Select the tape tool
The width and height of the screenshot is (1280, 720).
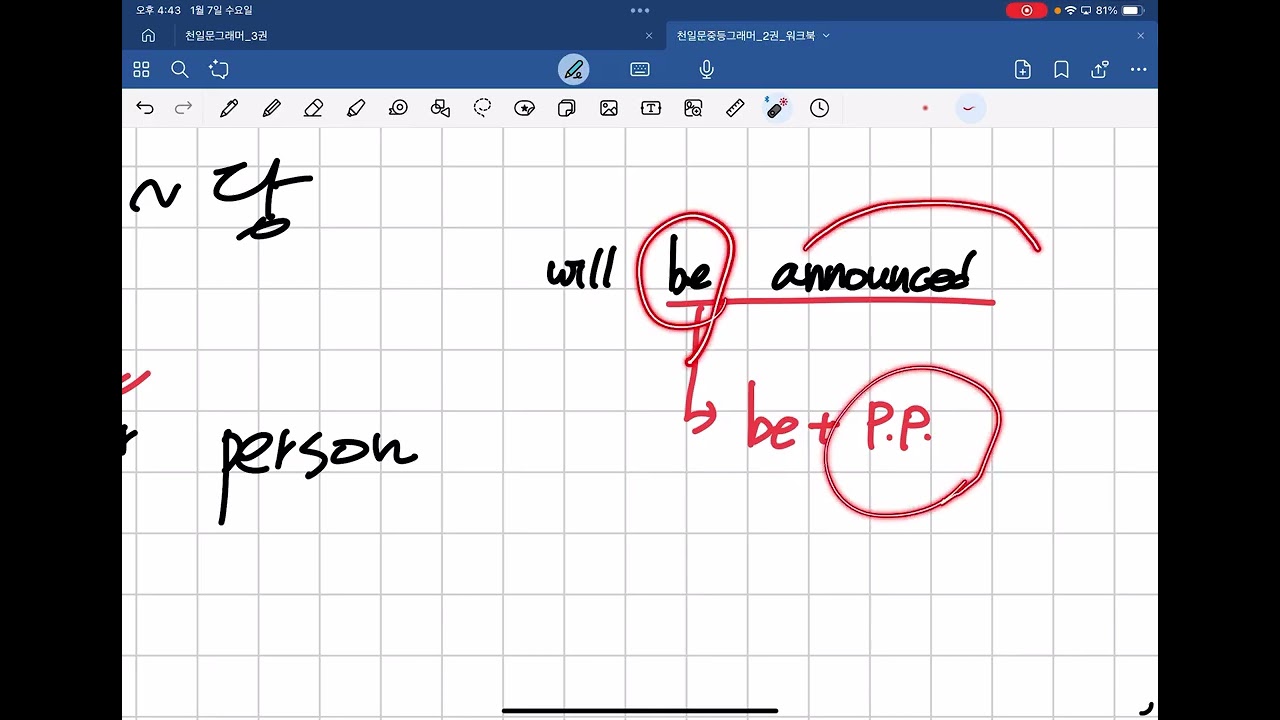point(398,108)
